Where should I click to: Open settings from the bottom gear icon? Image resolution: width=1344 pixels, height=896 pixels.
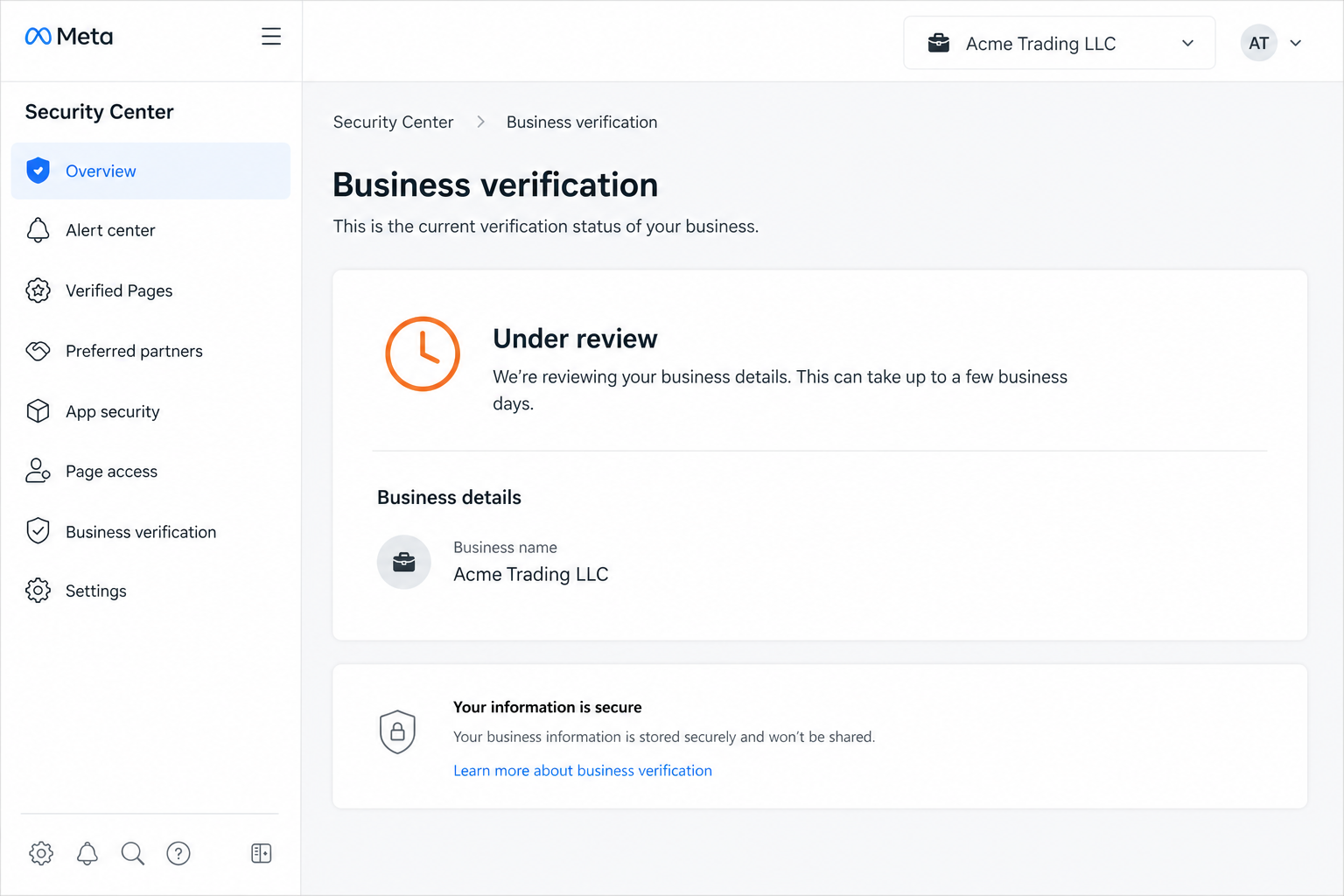[x=41, y=853]
